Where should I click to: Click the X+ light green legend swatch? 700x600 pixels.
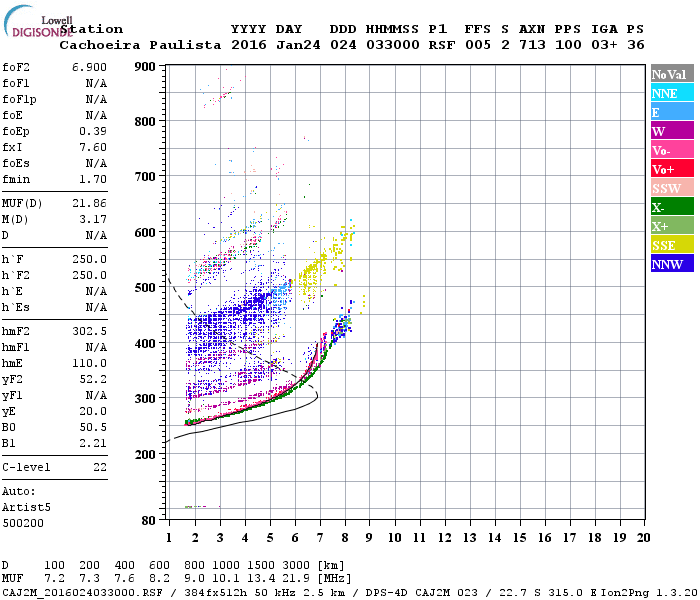click(x=672, y=225)
